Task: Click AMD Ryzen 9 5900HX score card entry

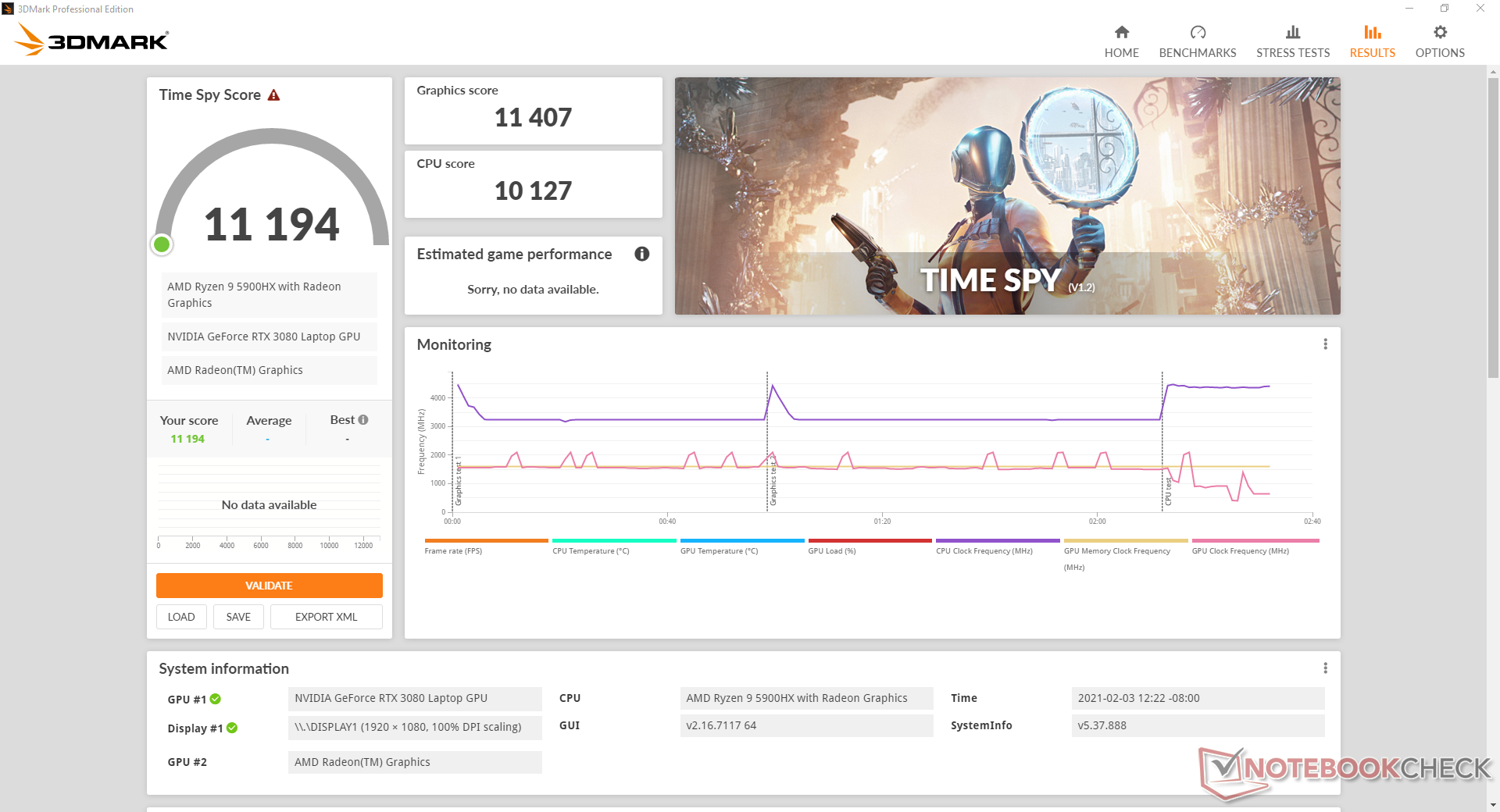Action: click(x=270, y=295)
